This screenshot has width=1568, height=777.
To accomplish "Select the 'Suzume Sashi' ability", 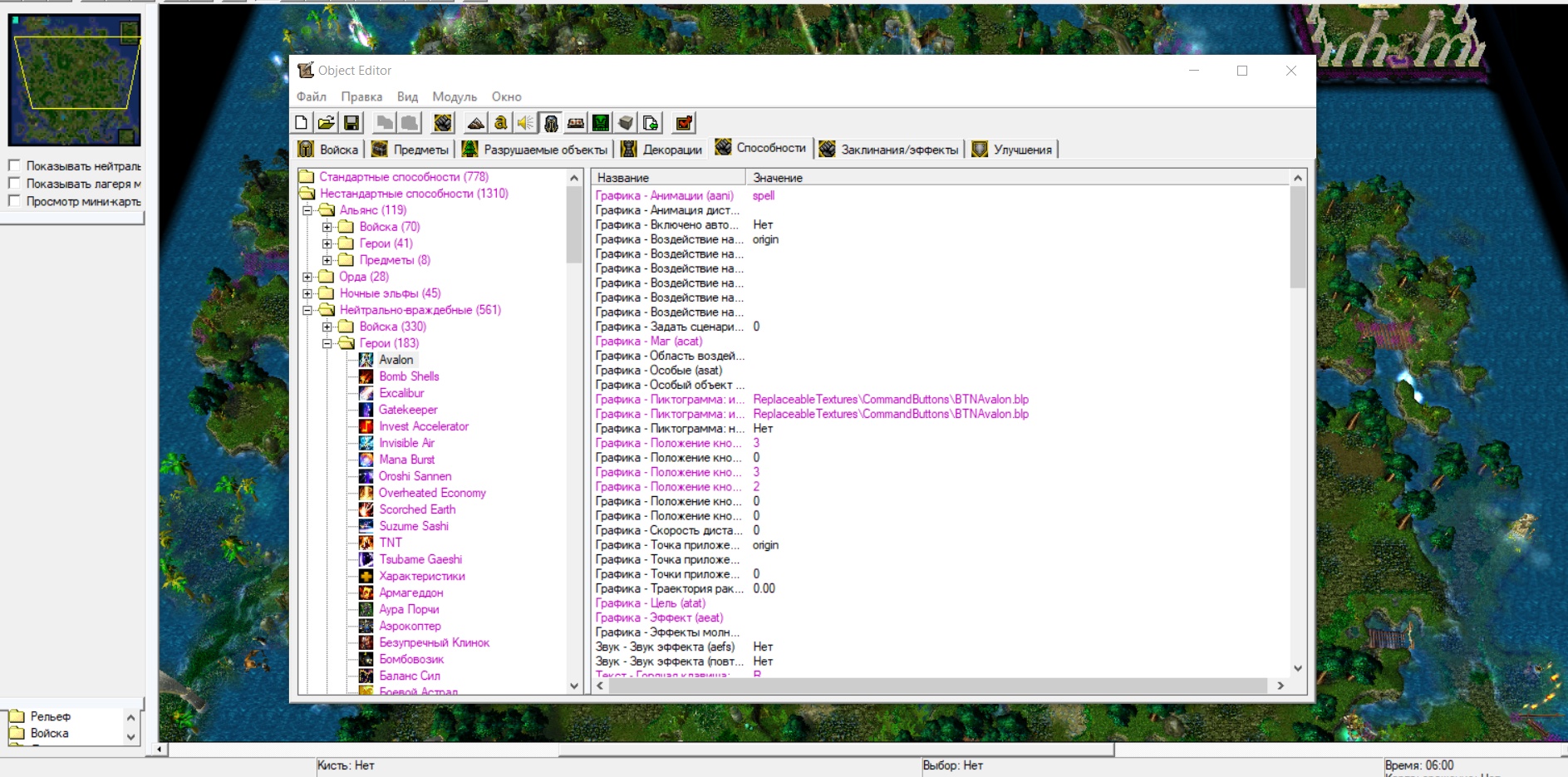I will [x=414, y=526].
